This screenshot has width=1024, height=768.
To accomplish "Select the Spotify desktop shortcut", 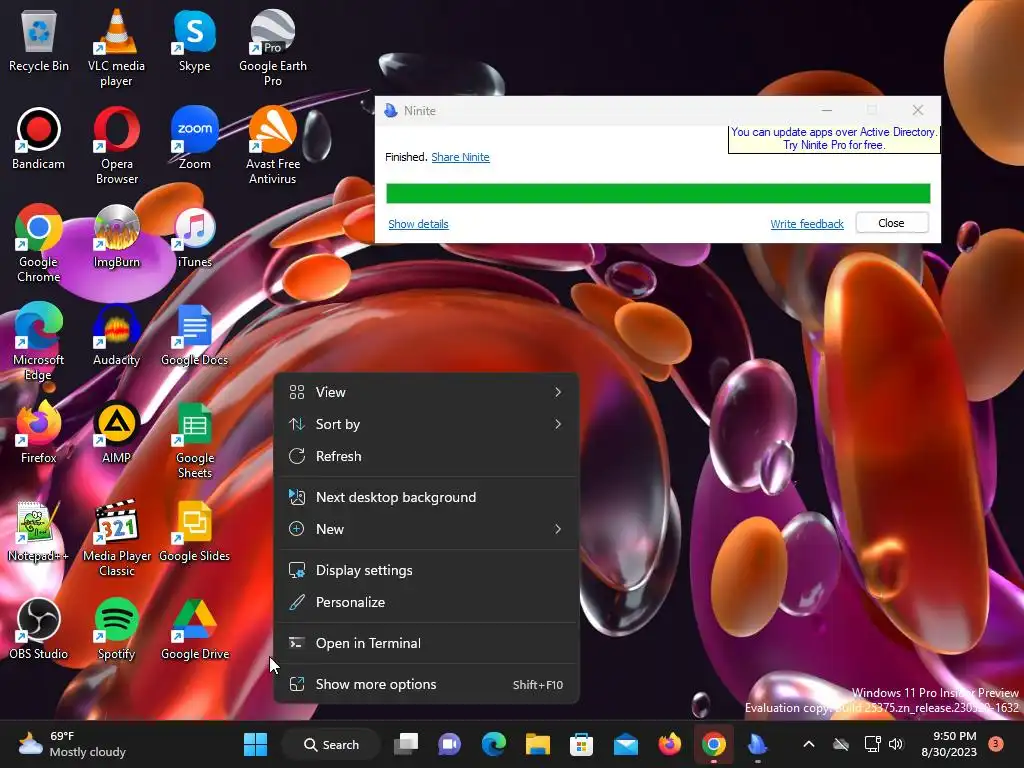I will click(116, 628).
